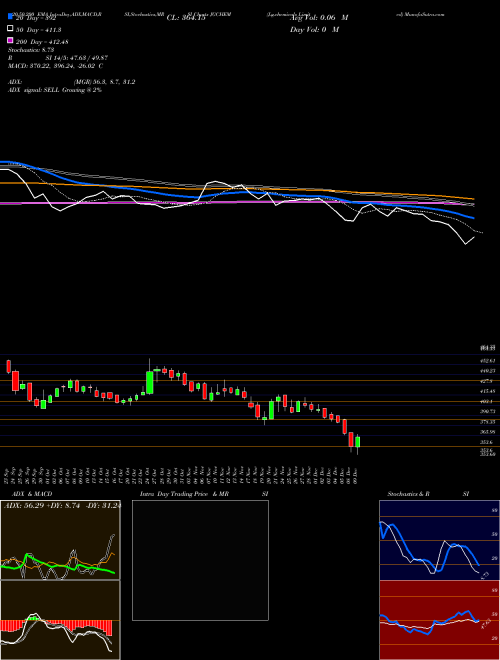Click the MACD histogram chart thumbnail

tap(60, 620)
